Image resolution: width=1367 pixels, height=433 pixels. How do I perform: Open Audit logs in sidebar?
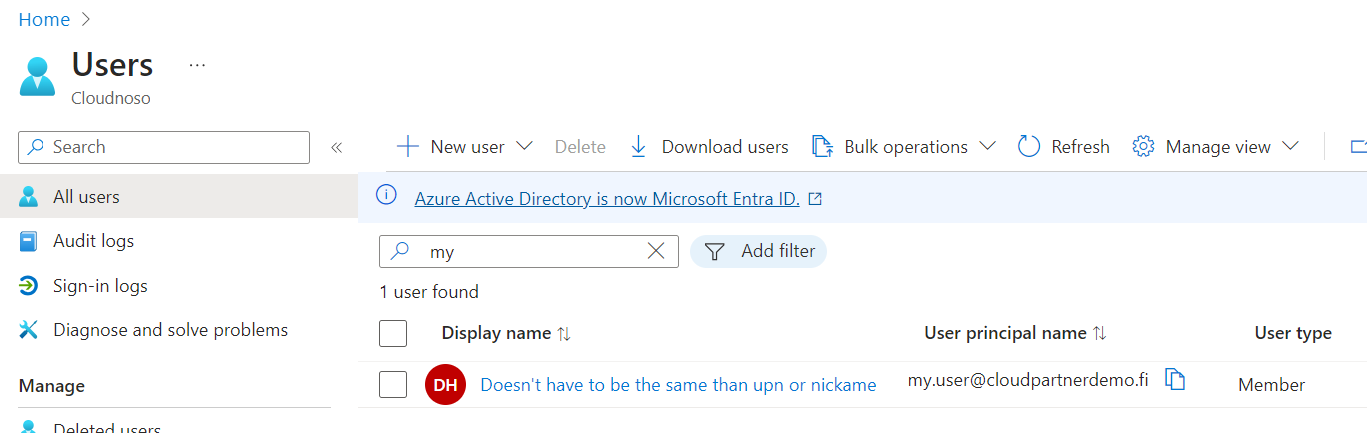93,241
